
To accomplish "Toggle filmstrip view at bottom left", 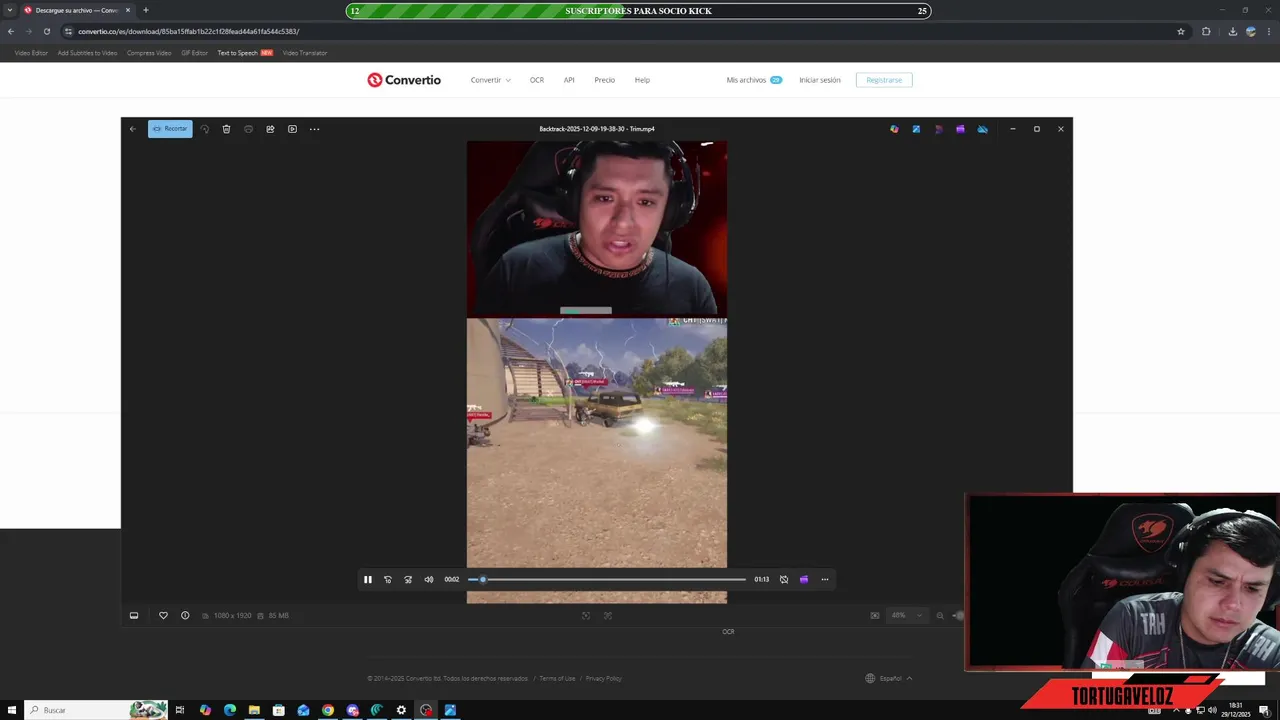I will pos(134,615).
